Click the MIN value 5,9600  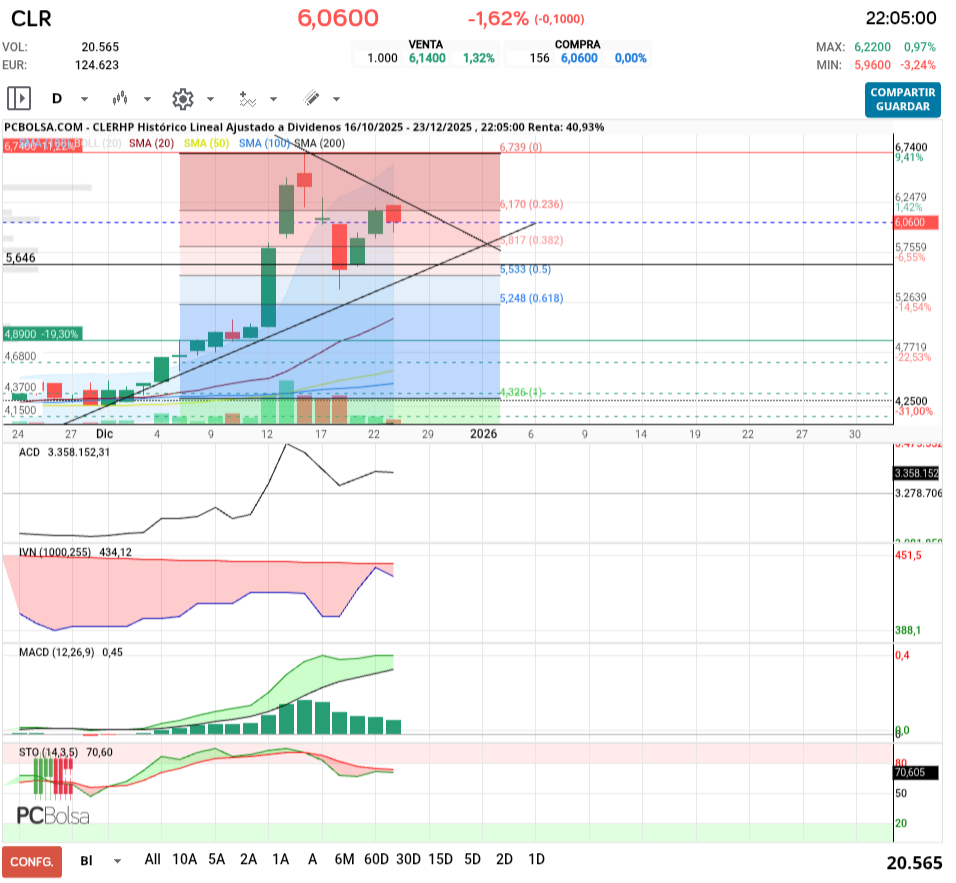[872, 65]
